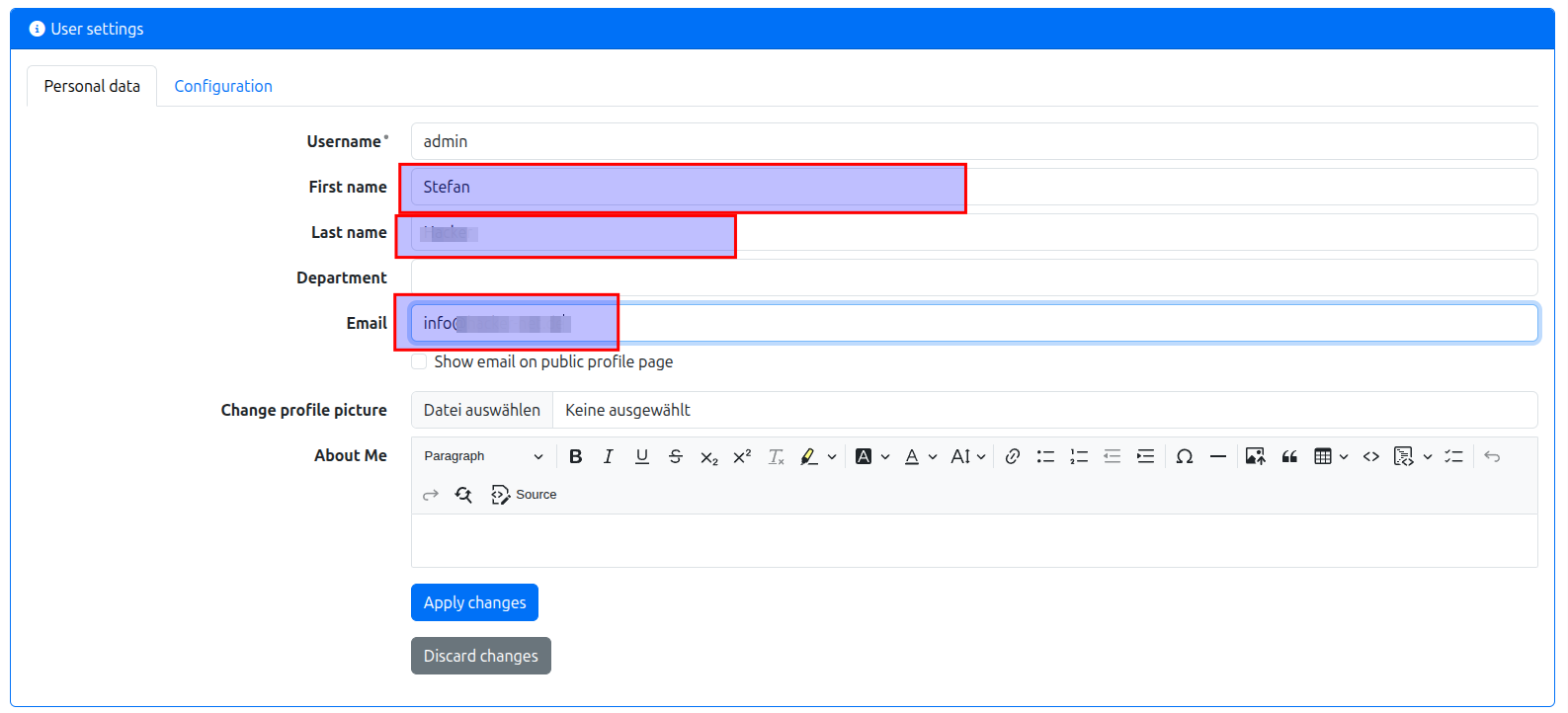Click the strikethrough icon
Viewport: 1568px width, 713px height.
point(676,456)
